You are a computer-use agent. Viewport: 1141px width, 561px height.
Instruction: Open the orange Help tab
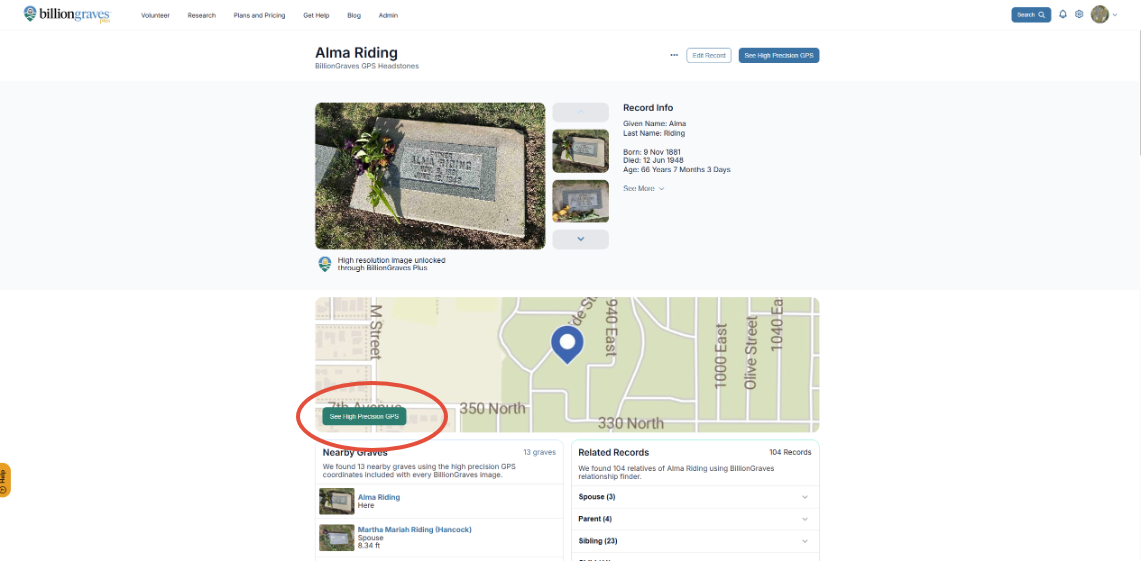click(x=5, y=480)
